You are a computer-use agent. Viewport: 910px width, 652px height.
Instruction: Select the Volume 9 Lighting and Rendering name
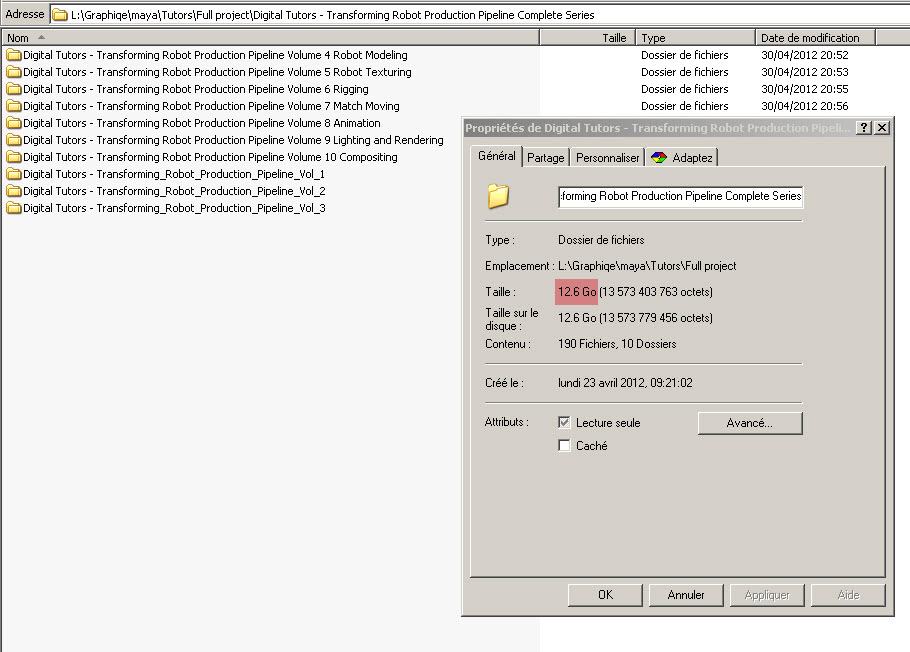(233, 140)
